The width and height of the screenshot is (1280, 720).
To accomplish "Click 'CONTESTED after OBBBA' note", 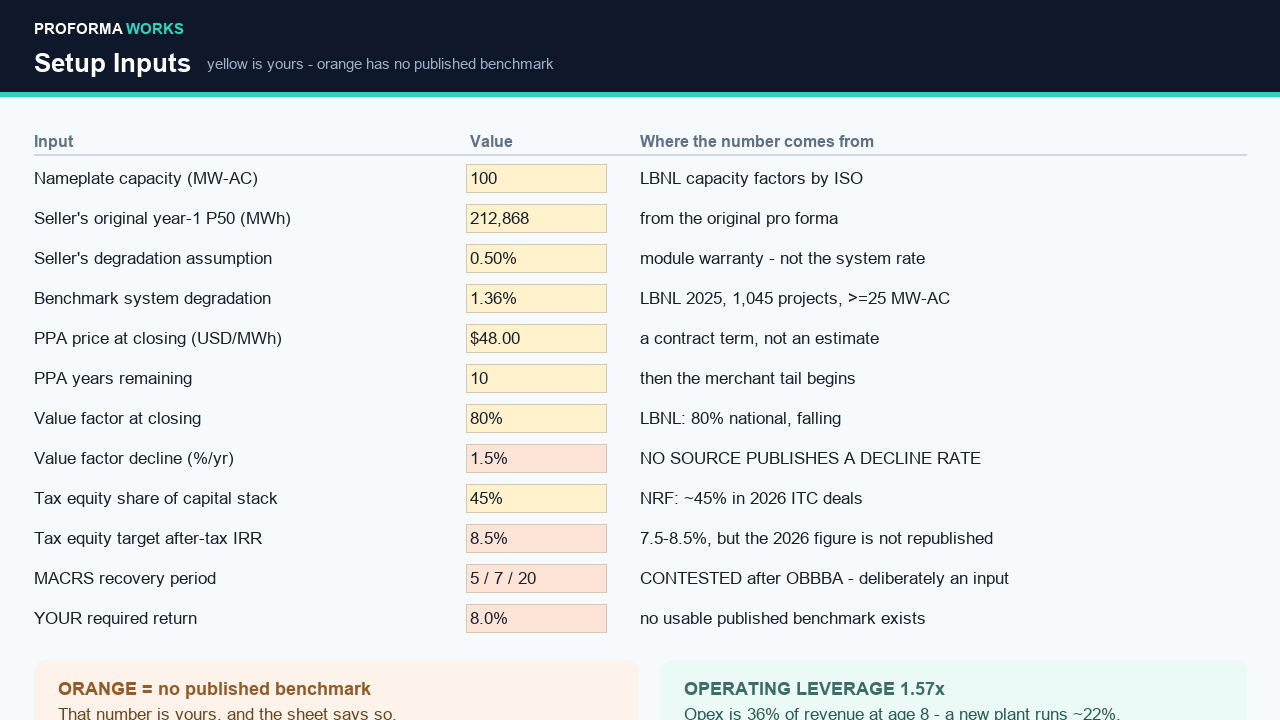I will click(824, 578).
